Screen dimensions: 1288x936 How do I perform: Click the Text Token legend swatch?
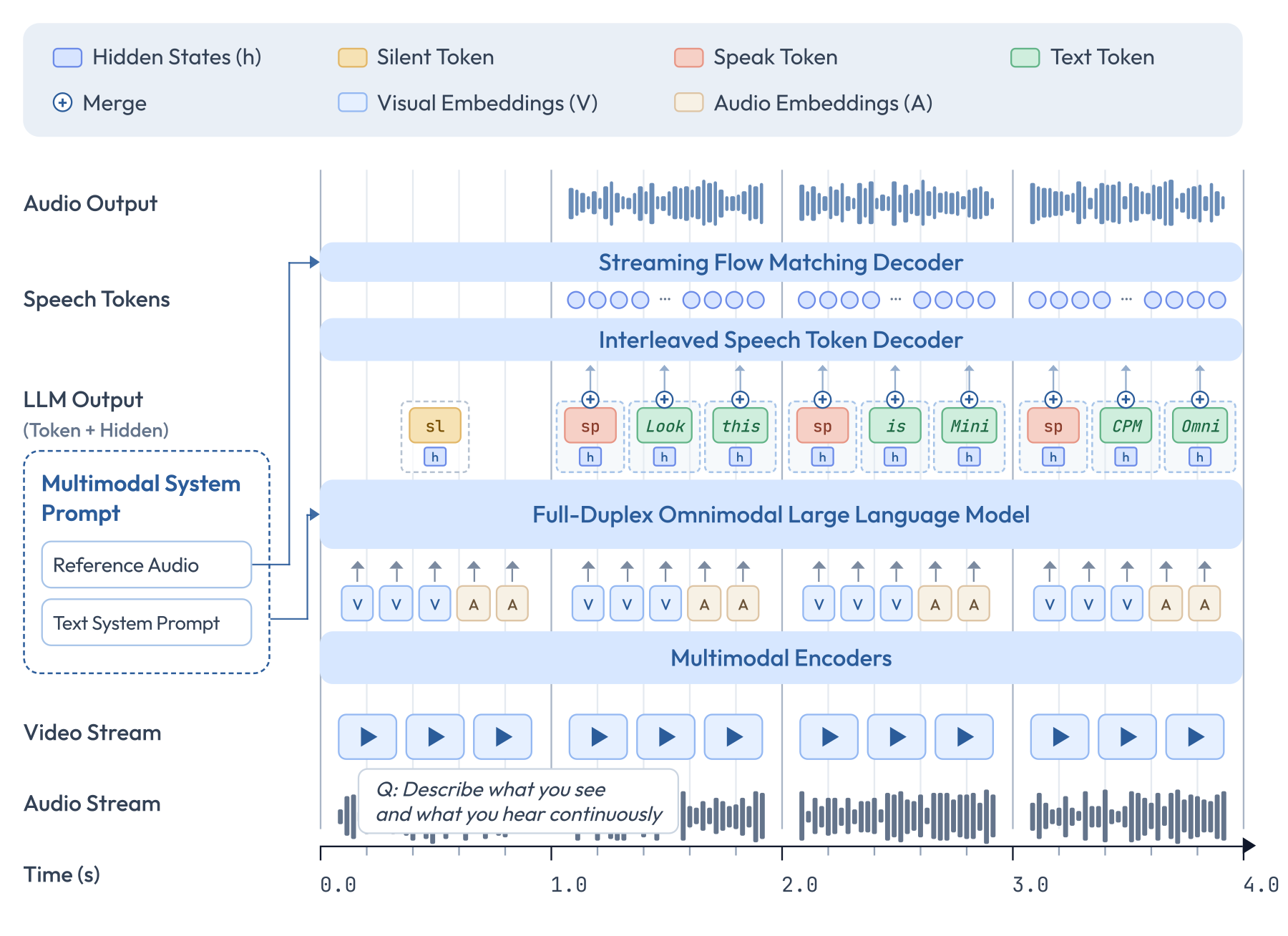point(1025,58)
